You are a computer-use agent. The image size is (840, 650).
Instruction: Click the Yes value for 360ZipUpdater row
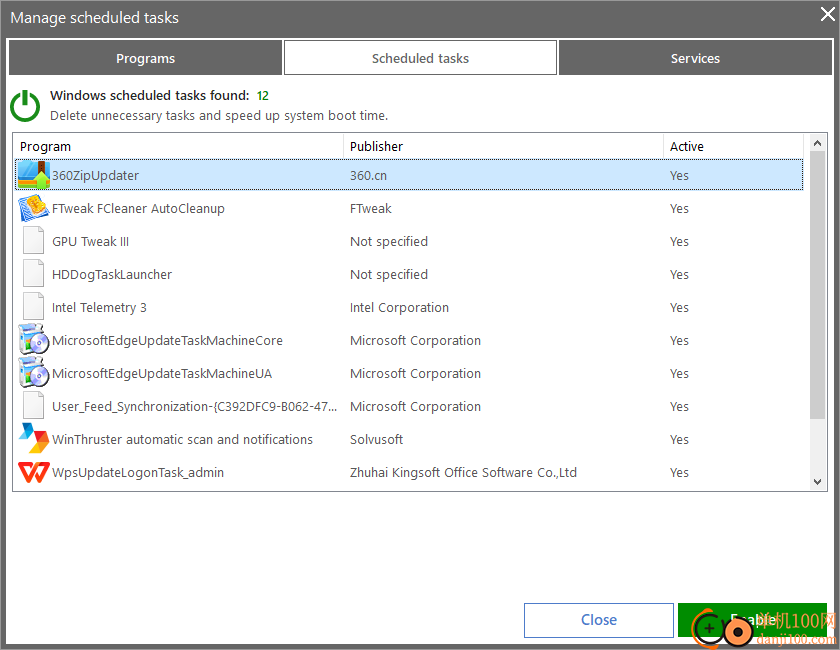point(679,175)
